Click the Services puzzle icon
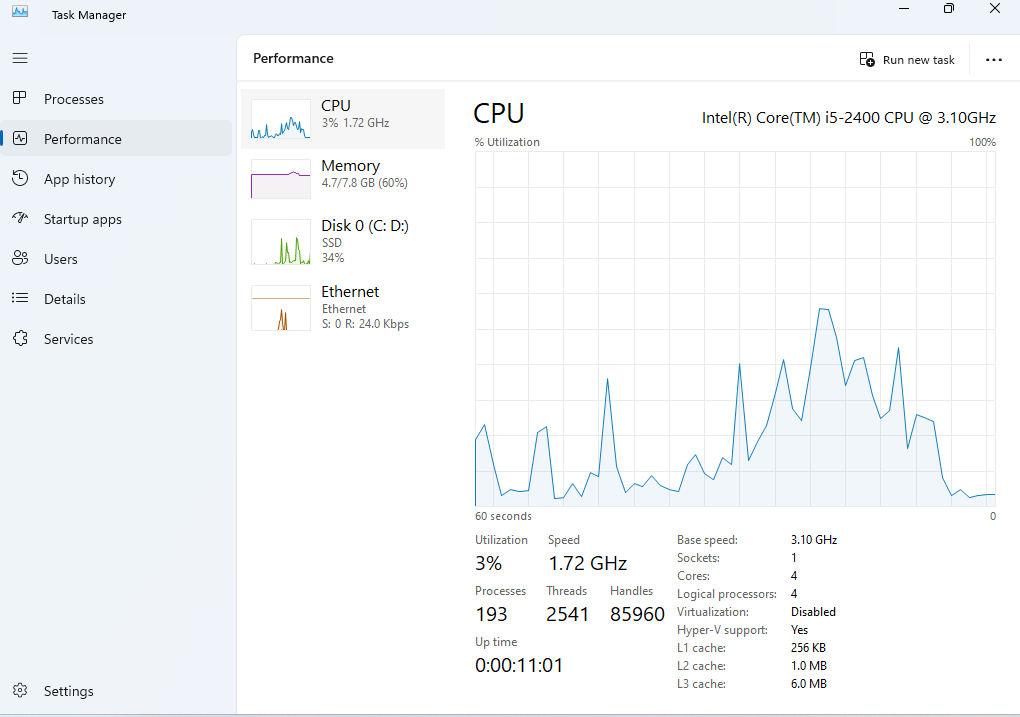Screen dimensions: 1020x717 20,339
